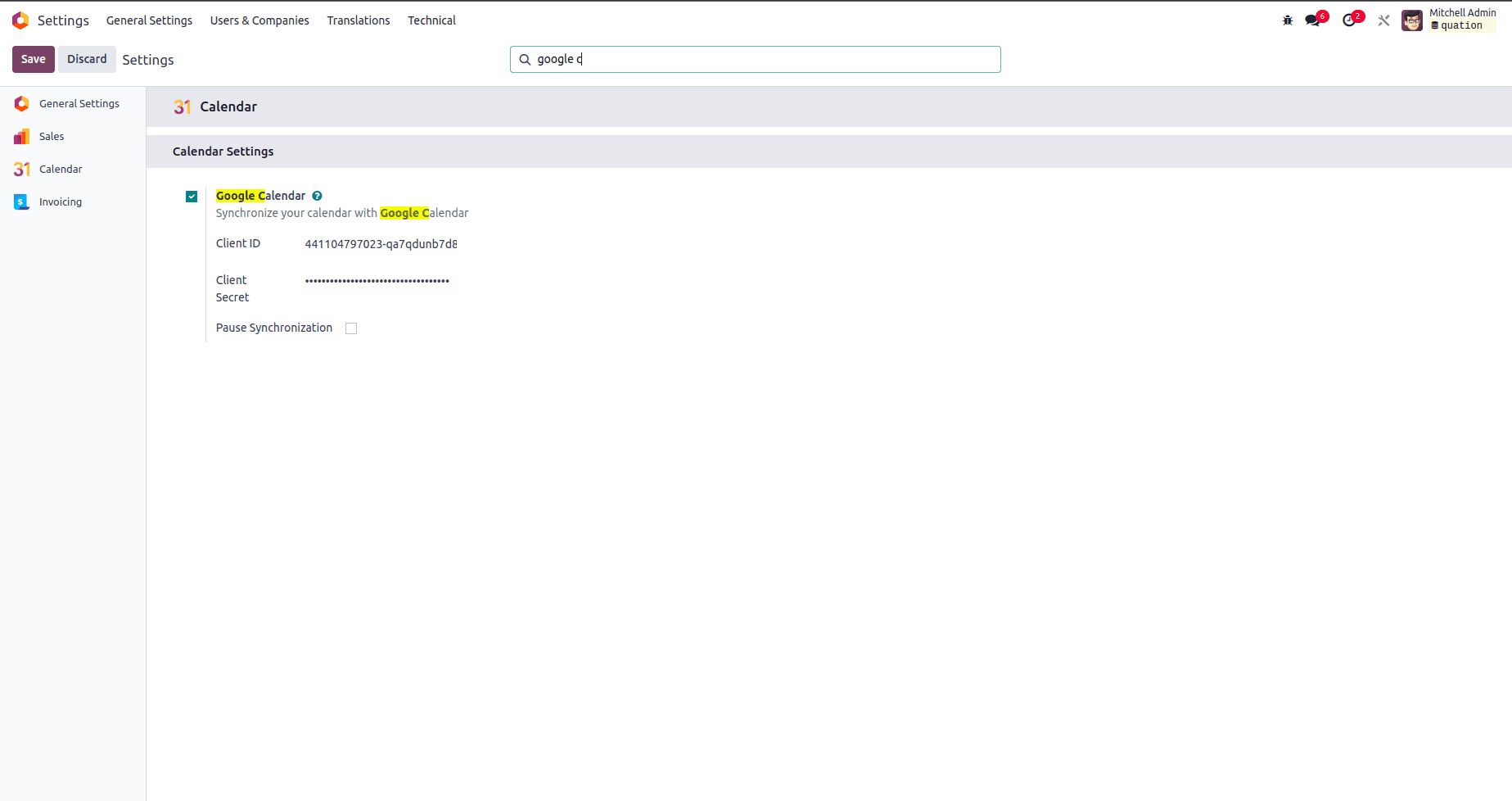Open the Users & Companies menu

coord(260,20)
